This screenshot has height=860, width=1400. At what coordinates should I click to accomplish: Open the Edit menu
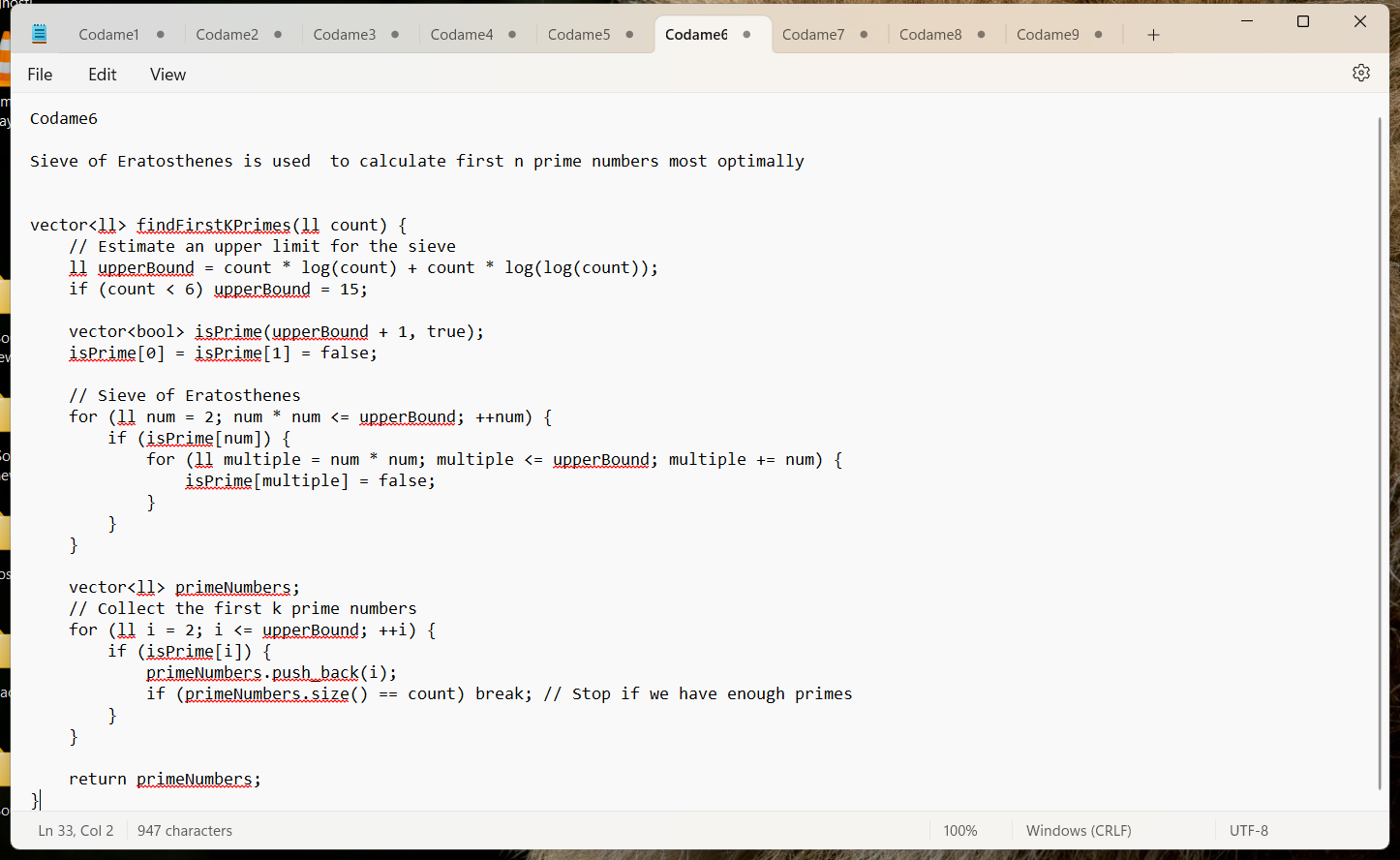pos(102,75)
